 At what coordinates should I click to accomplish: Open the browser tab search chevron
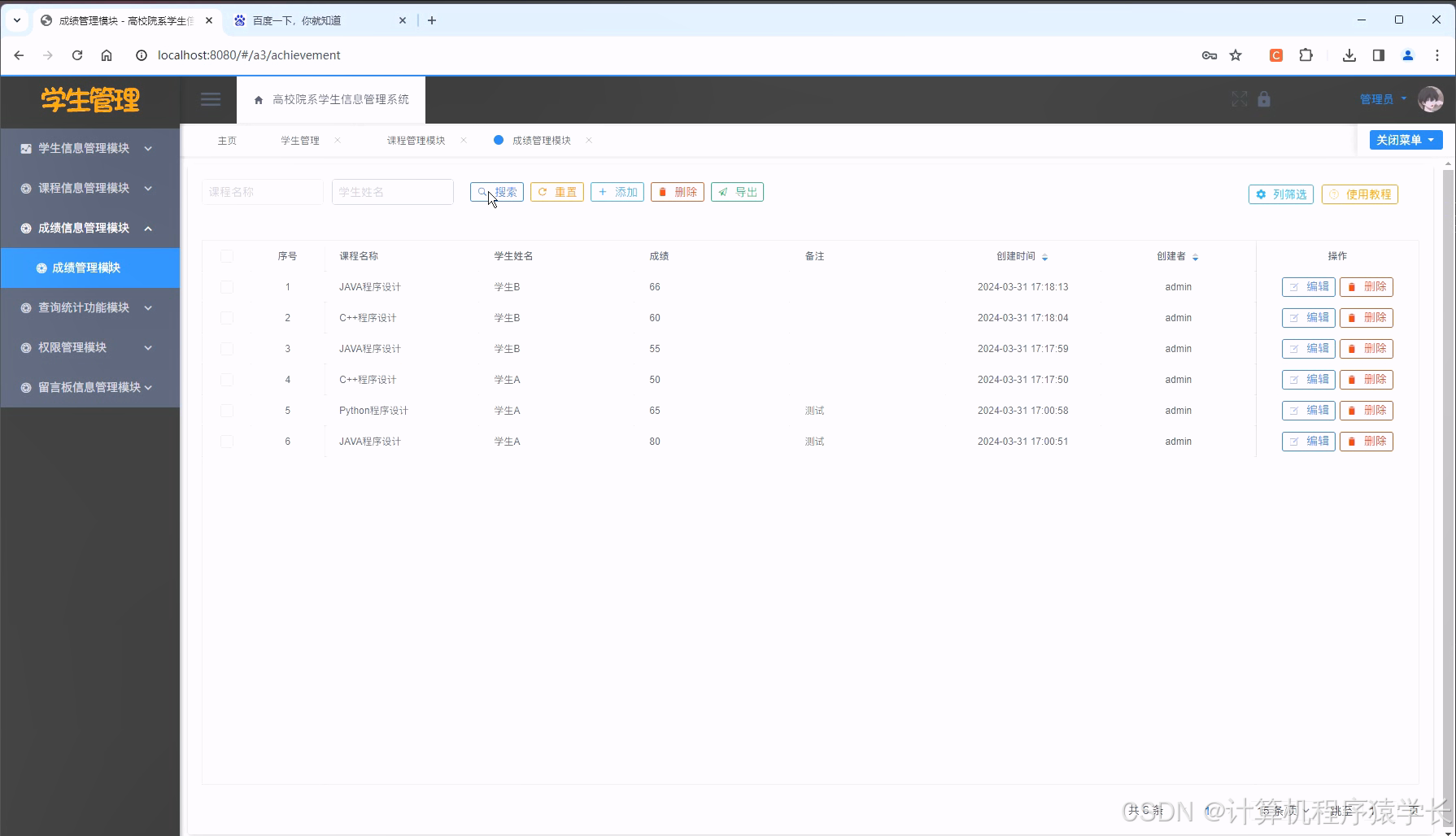(17, 20)
